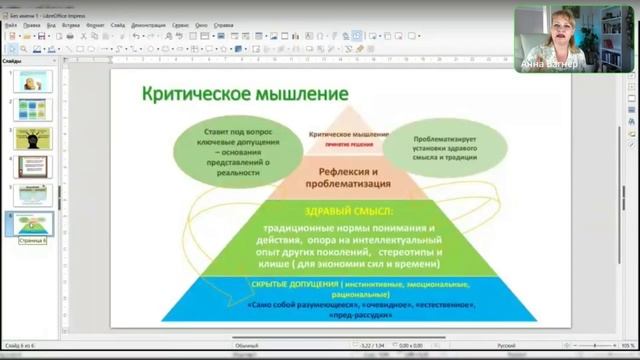Toggle Extrusion on the drawing toolbar
640x360 pixels.
point(371,49)
